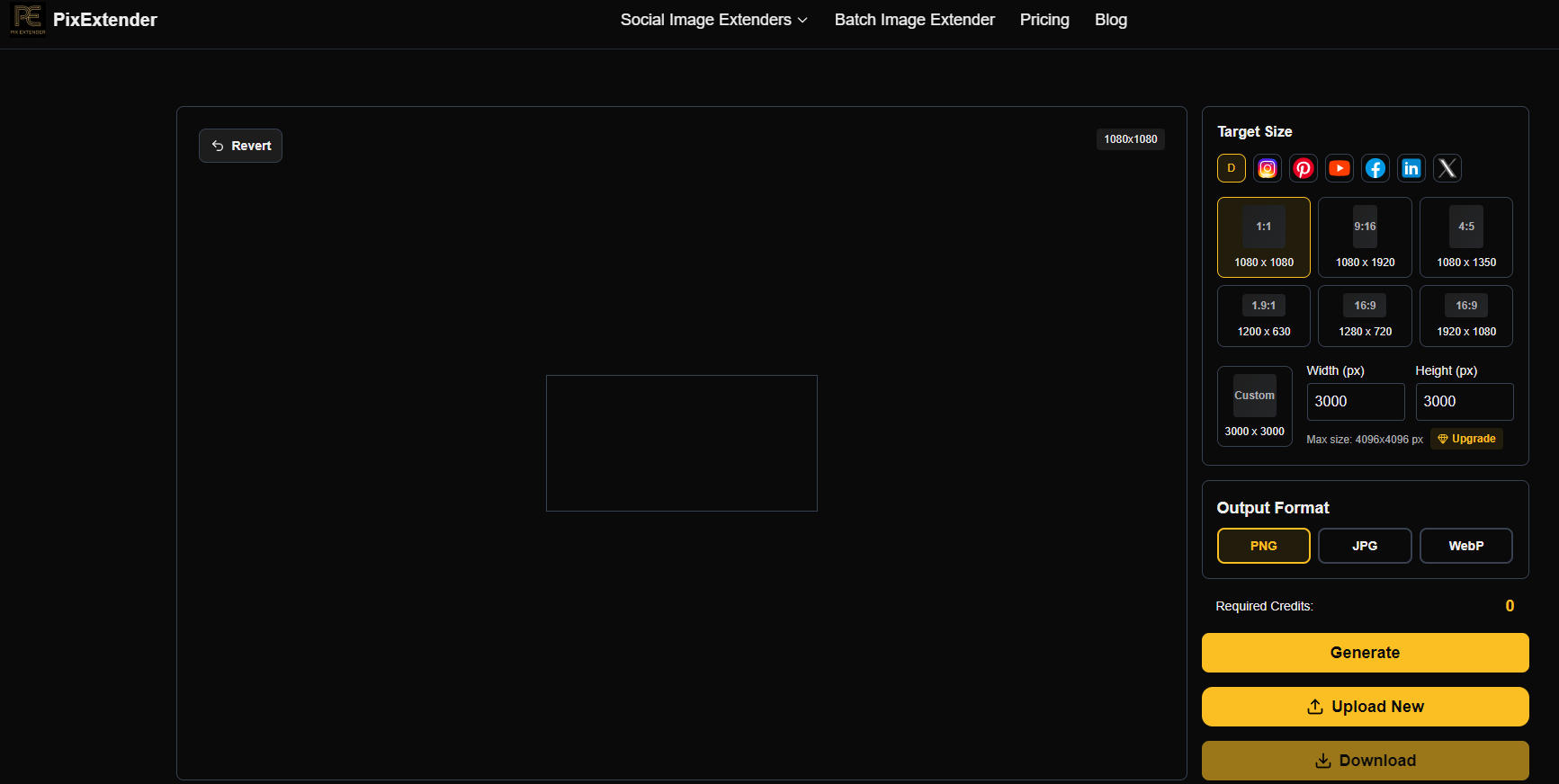This screenshot has height=784, width=1559.
Task: Expand the Social Image Extenders dropdown
Action: pyautogui.click(x=713, y=20)
